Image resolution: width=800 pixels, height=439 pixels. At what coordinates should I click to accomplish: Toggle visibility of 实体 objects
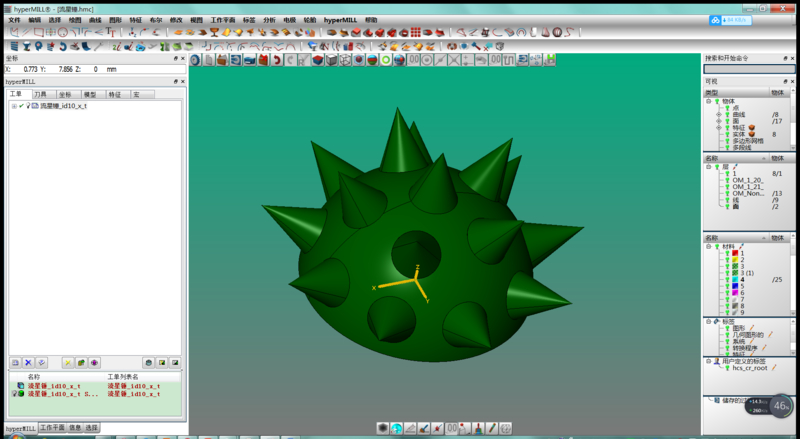pos(728,134)
